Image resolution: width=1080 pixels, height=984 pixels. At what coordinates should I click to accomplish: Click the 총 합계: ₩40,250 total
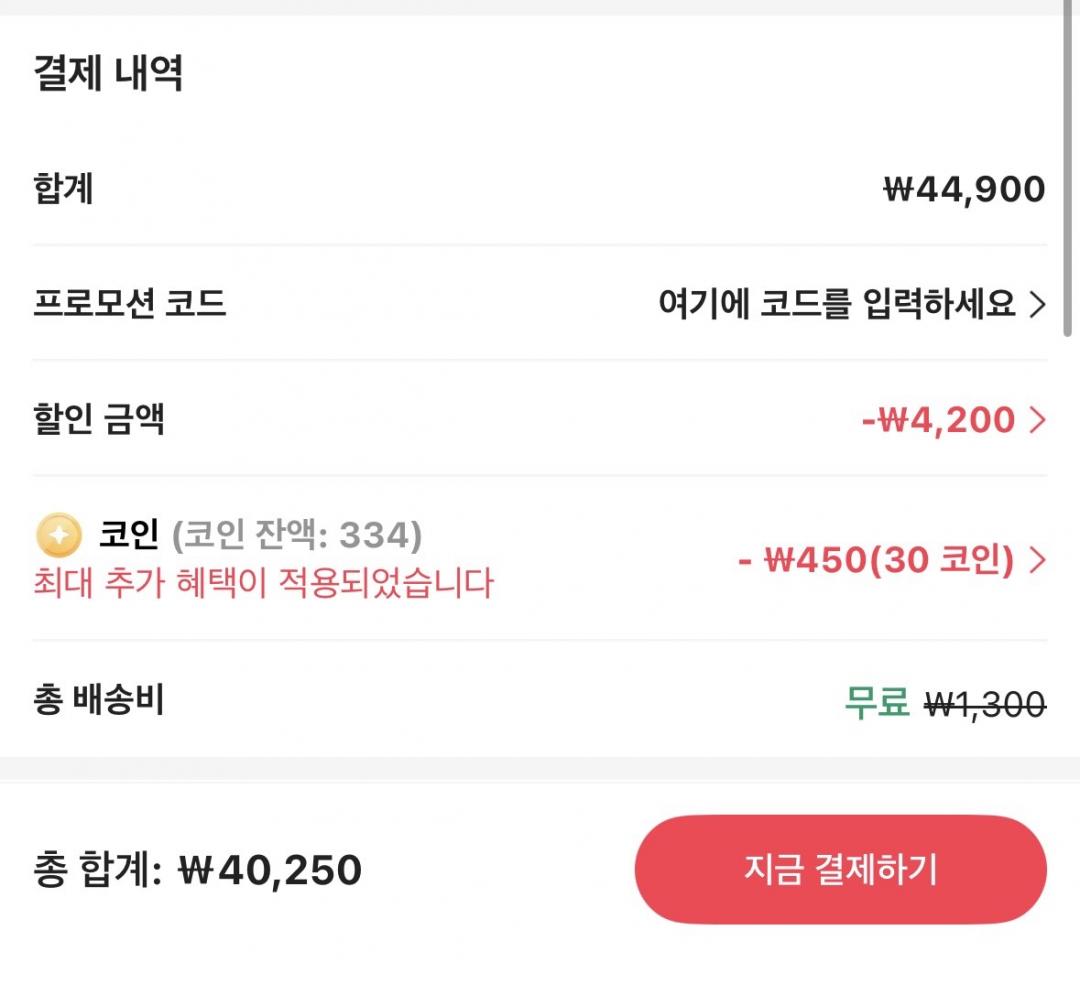coord(197,870)
